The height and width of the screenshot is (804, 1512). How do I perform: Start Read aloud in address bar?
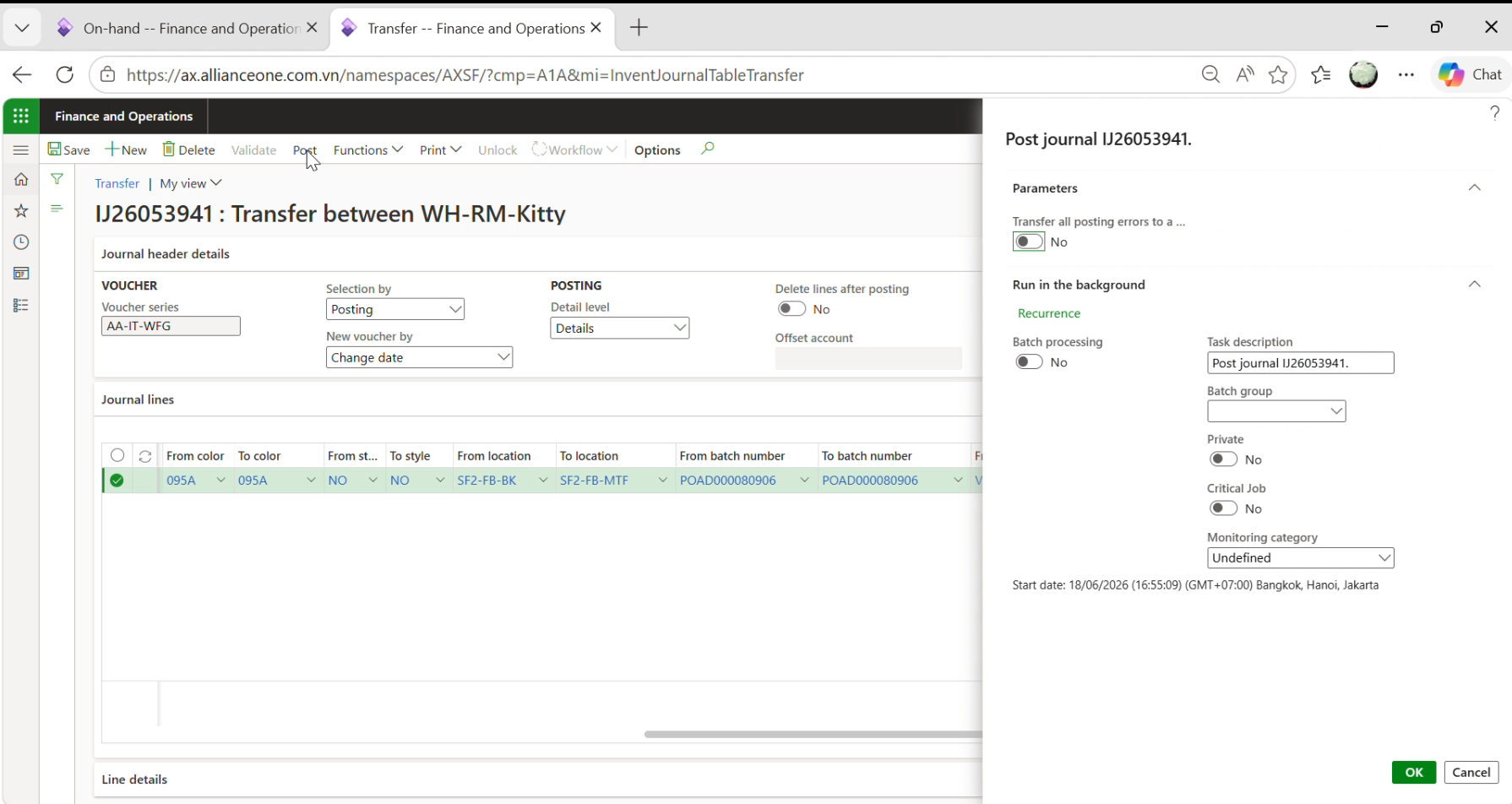(x=1244, y=74)
